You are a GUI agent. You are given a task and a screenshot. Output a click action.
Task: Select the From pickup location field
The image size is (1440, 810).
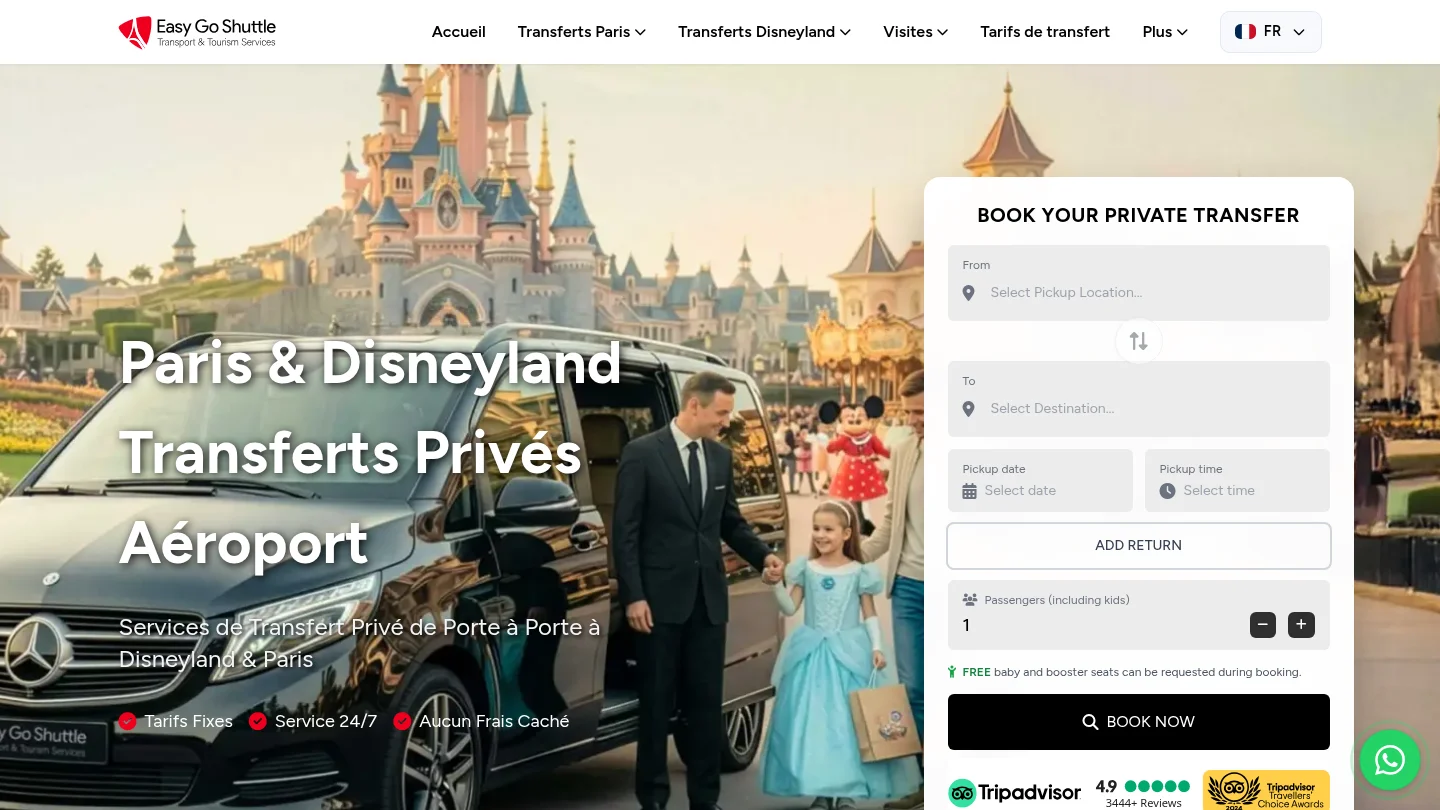click(x=1139, y=283)
